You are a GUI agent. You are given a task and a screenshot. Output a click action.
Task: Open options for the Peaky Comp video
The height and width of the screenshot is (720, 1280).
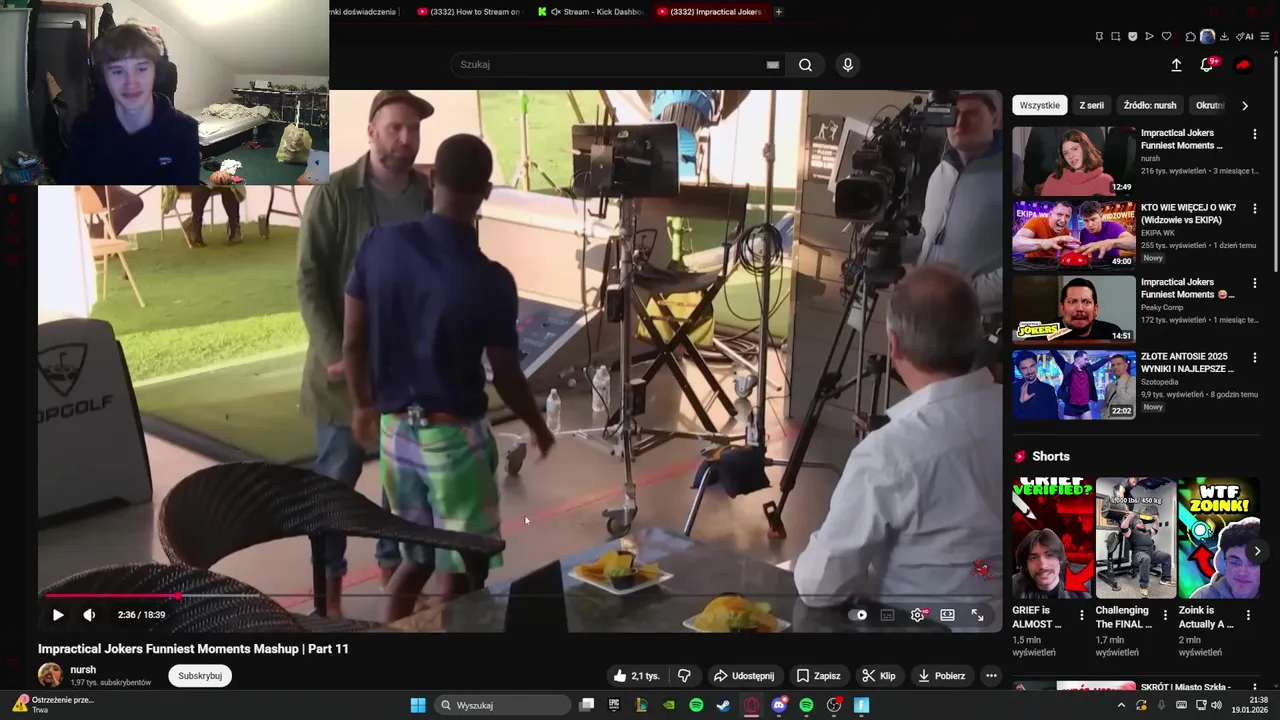point(1255,284)
